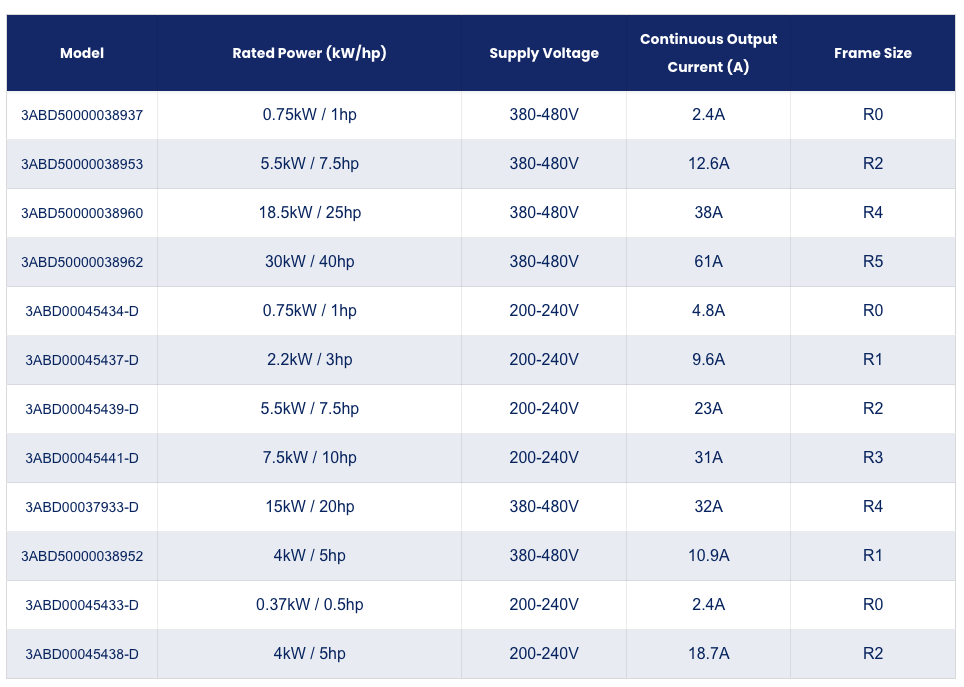This screenshot has width=964, height=687.
Task: Click model 3ABD00045438-D
Action: 82,654
